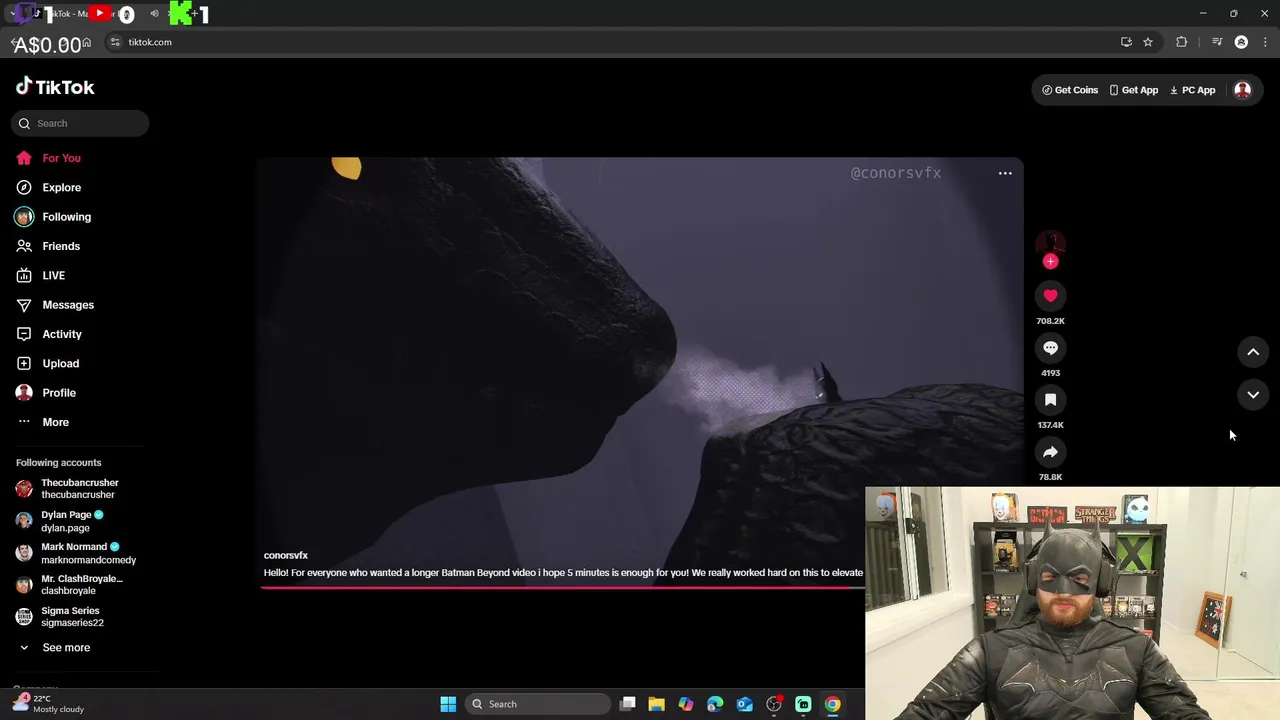Pause the playing Batman Beyond video
The width and height of the screenshot is (1280, 720).
pyautogui.click(x=640, y=370)
